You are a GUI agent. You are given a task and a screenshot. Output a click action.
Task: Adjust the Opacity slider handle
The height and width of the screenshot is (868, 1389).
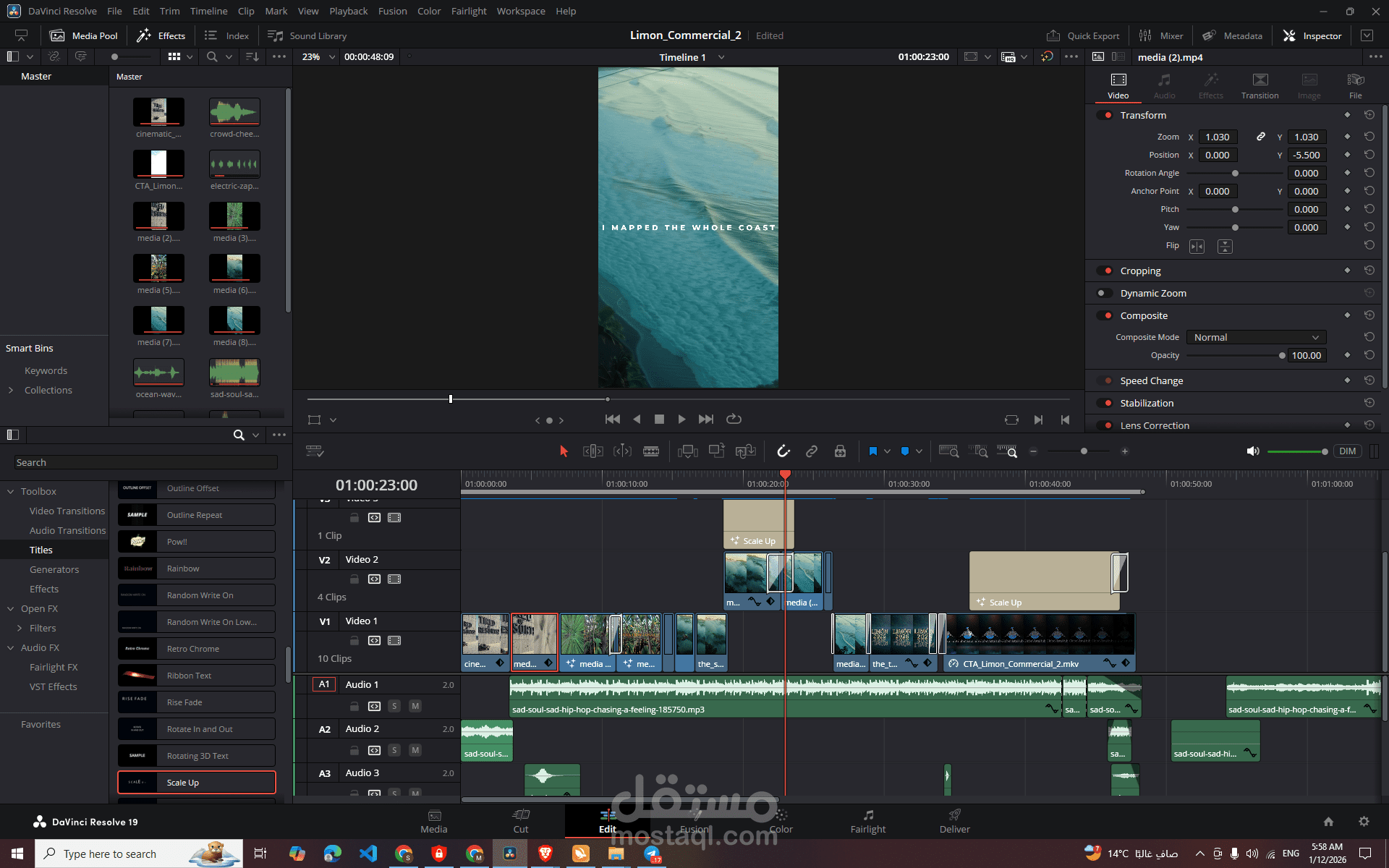click(1282, 355)
